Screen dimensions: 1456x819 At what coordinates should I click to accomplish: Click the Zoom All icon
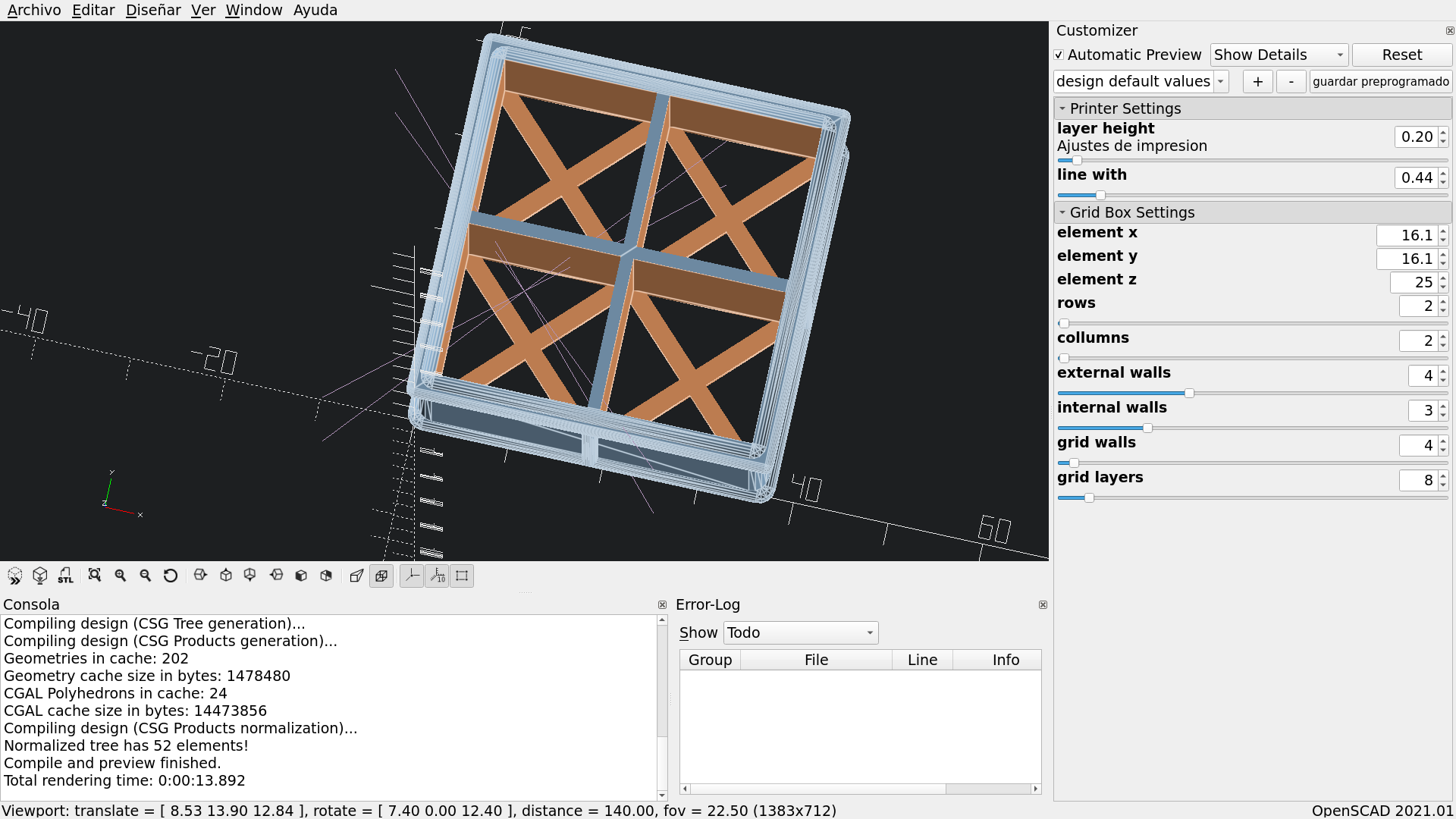pos(94,576)
